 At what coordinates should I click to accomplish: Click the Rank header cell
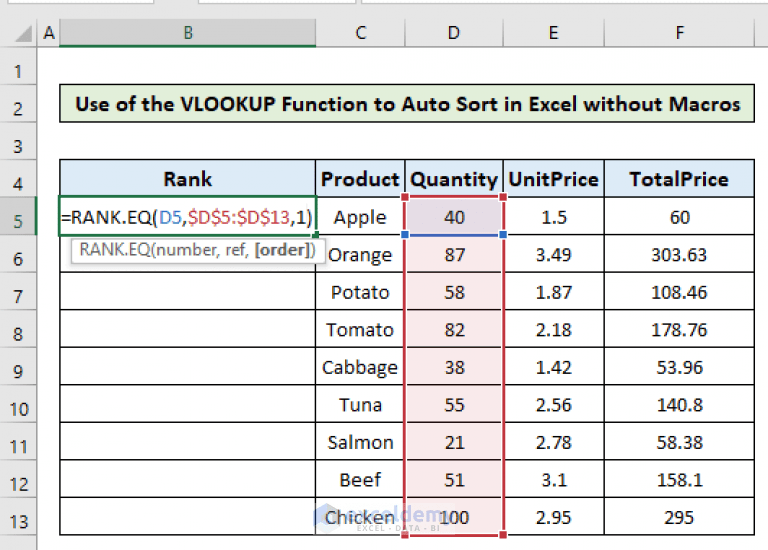188,179
